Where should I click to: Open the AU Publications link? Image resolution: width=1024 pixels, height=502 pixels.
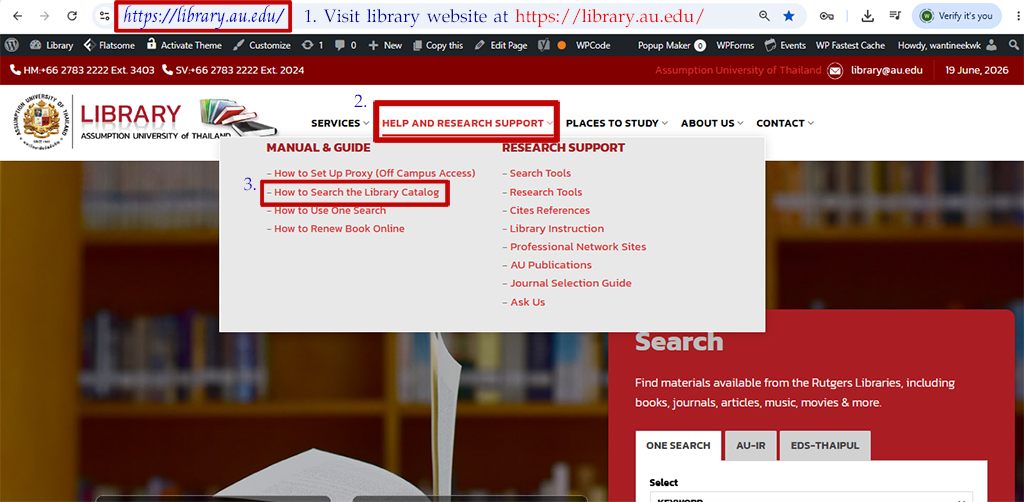coord(551,265)
